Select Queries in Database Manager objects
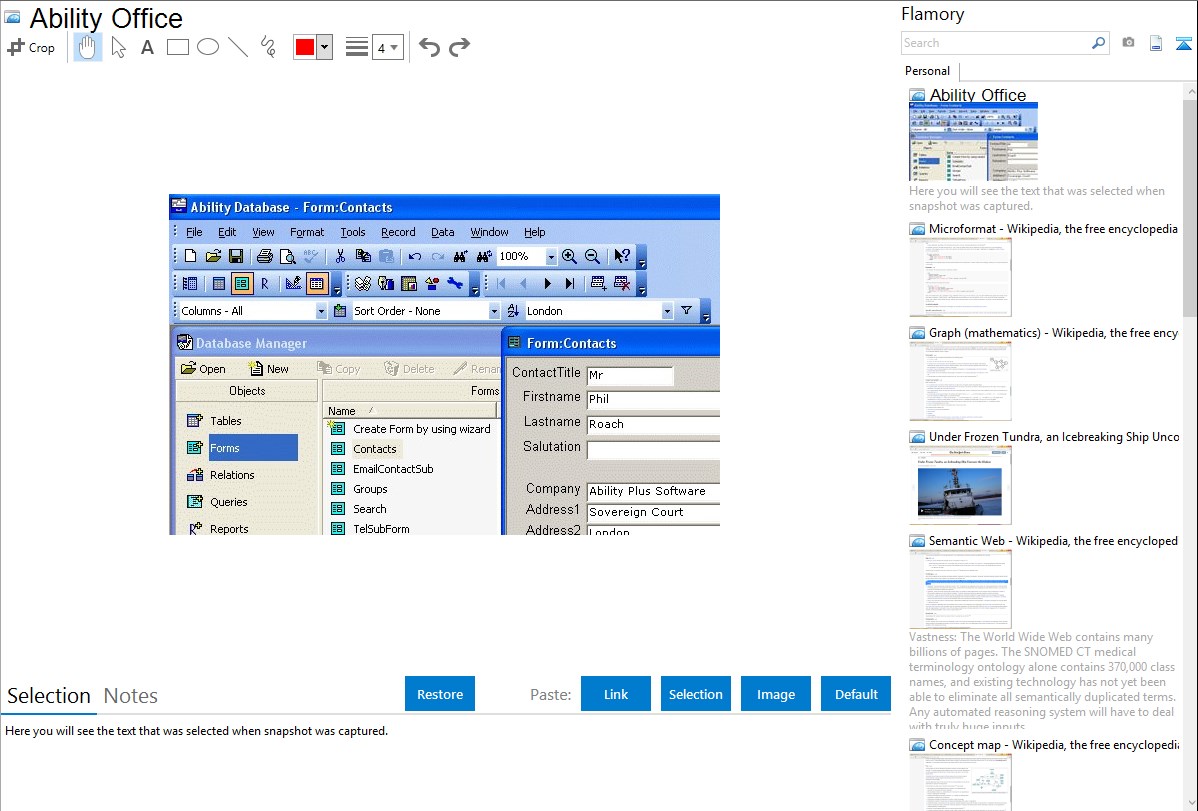1198x811 pixels. [x=218, y=502]
